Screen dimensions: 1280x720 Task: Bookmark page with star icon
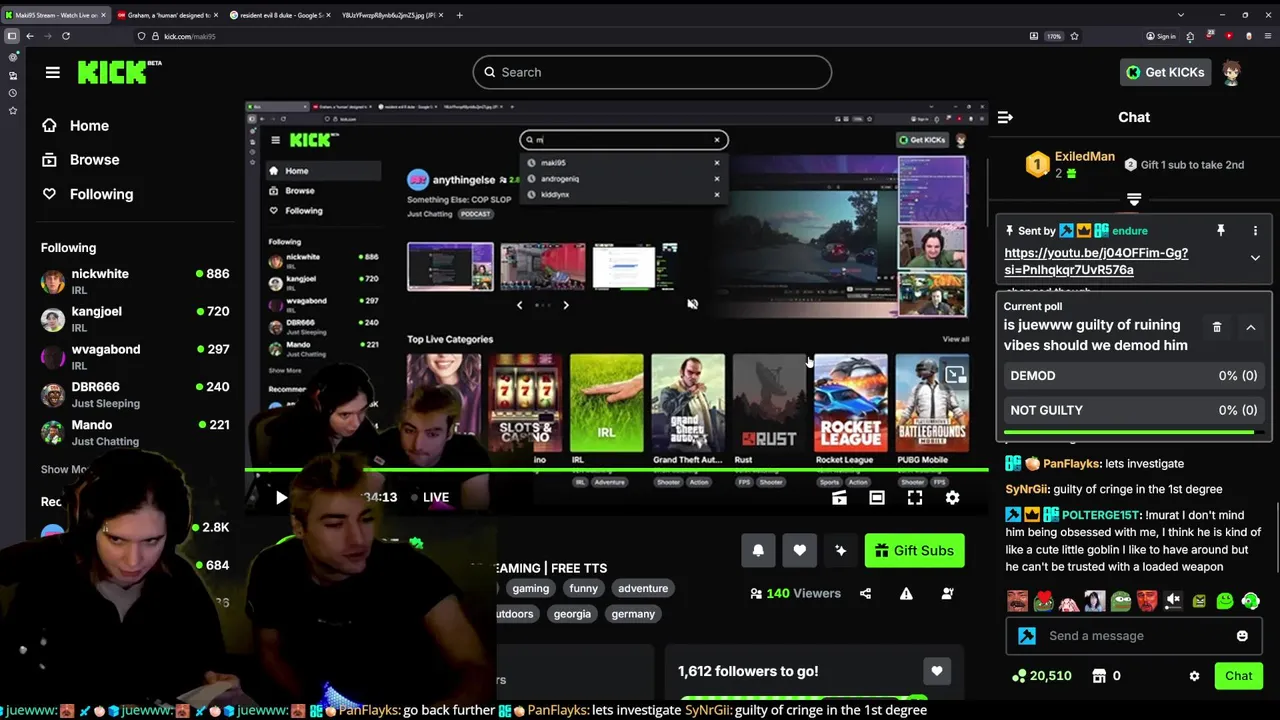click(1074, 36)
